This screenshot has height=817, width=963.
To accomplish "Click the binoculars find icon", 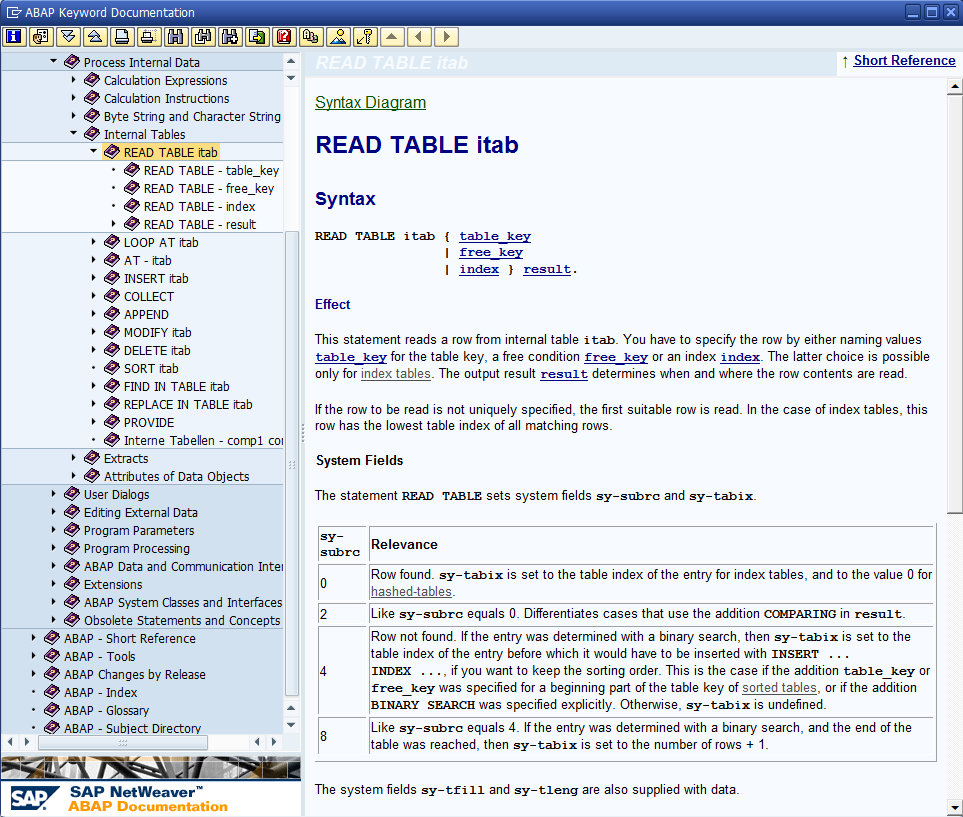I will click(x=176, y=37).
